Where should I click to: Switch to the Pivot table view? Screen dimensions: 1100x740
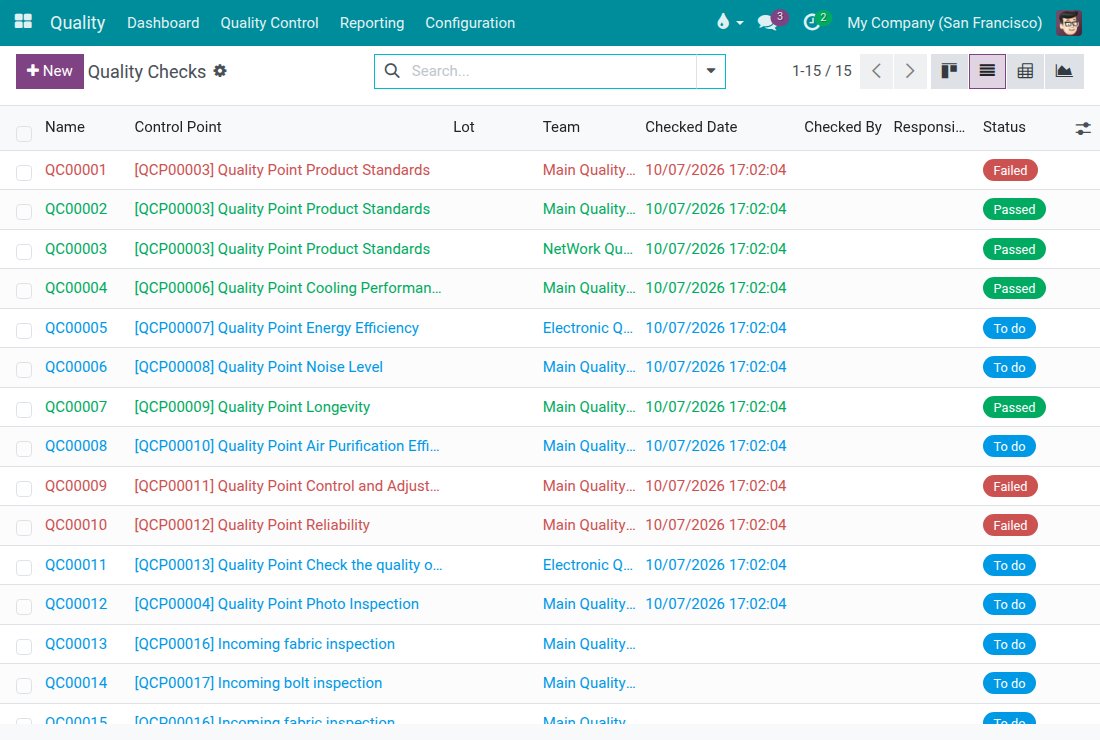tap(1025, 71)
